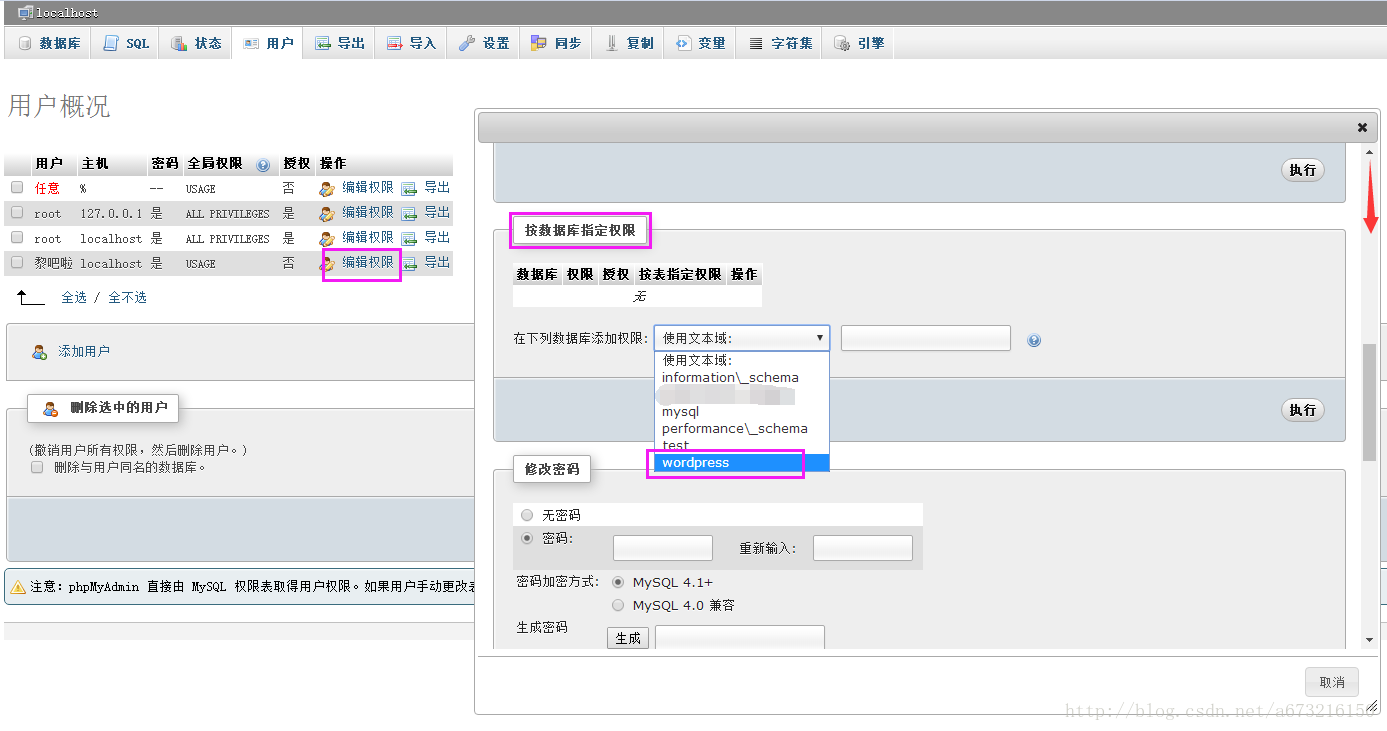Click 执行 button under database privileges

(1303, 410)
